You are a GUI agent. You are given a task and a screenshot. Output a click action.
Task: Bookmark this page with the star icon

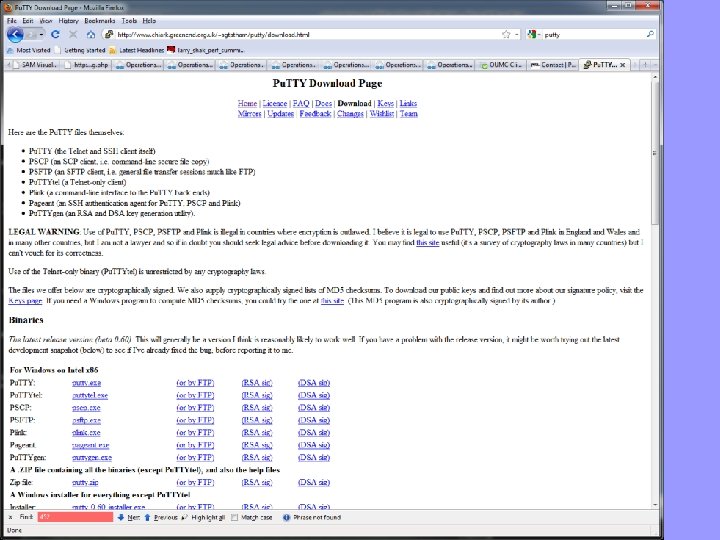coord(506,34)
